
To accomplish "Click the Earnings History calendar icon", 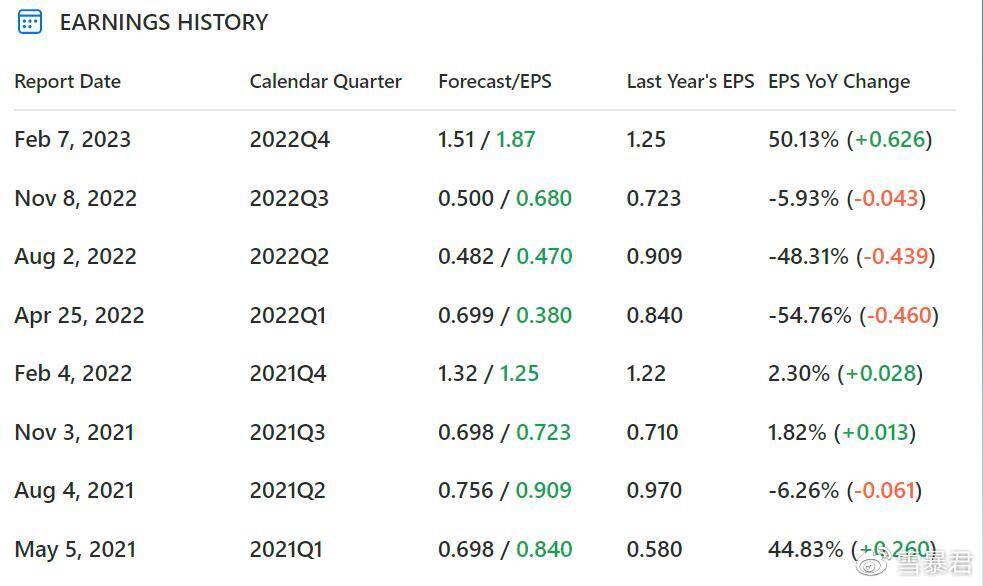I will 29,23.
